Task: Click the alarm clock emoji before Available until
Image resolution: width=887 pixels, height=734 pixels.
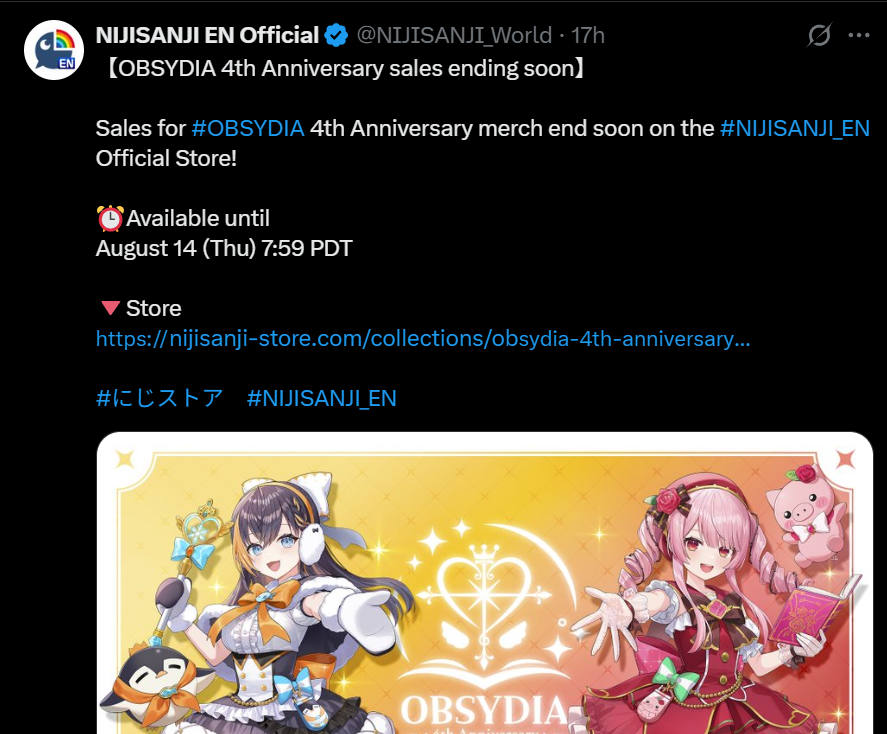Action: 110,218
